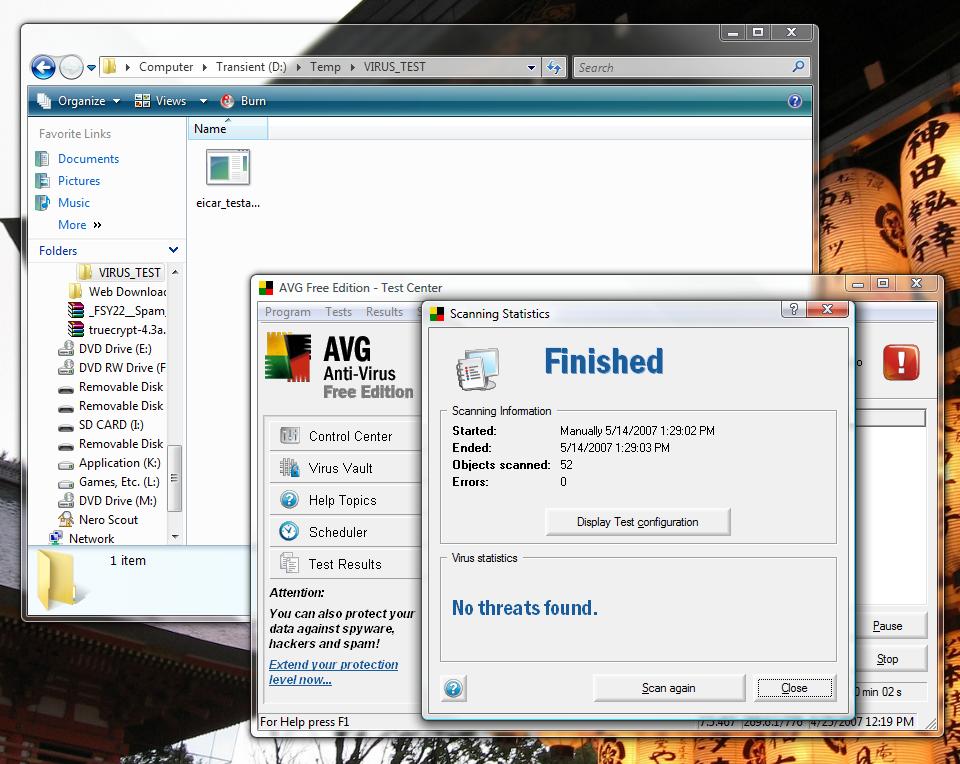Click Extend your protection level link

[x=333, y=672]
